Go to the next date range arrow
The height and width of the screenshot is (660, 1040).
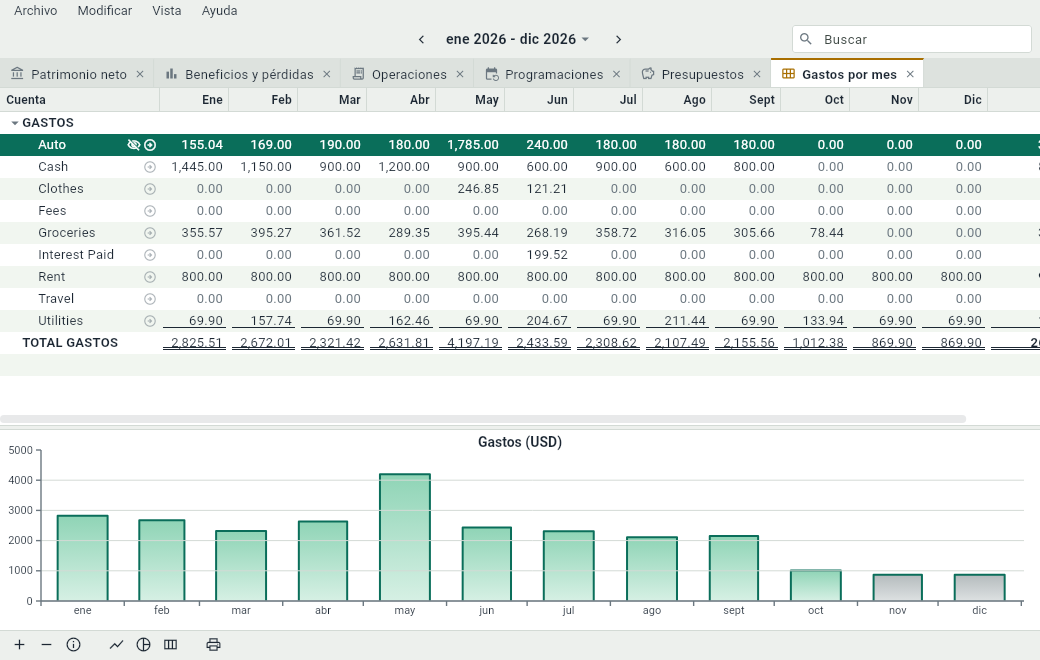[x=618, y=39]
